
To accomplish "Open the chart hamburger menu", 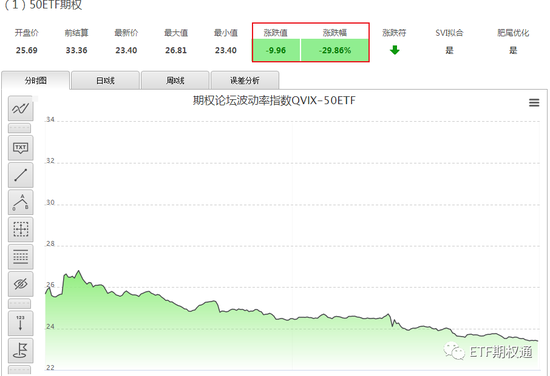I will coord(534,102).
